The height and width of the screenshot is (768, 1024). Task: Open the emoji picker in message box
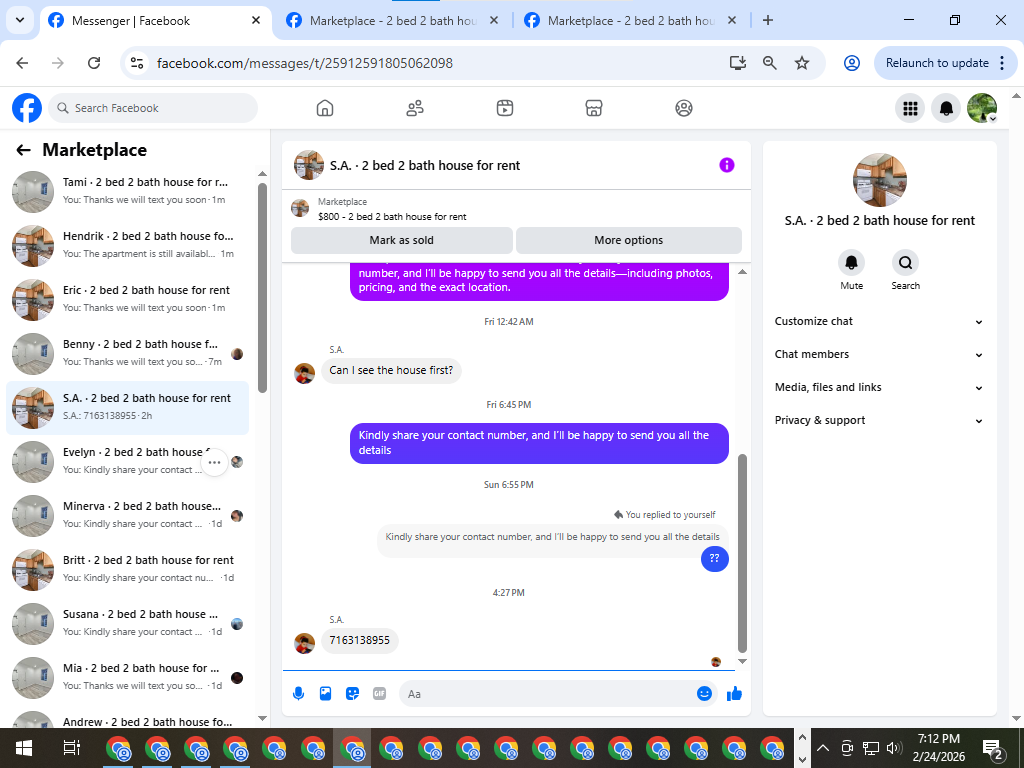click(x=704, y=694)
